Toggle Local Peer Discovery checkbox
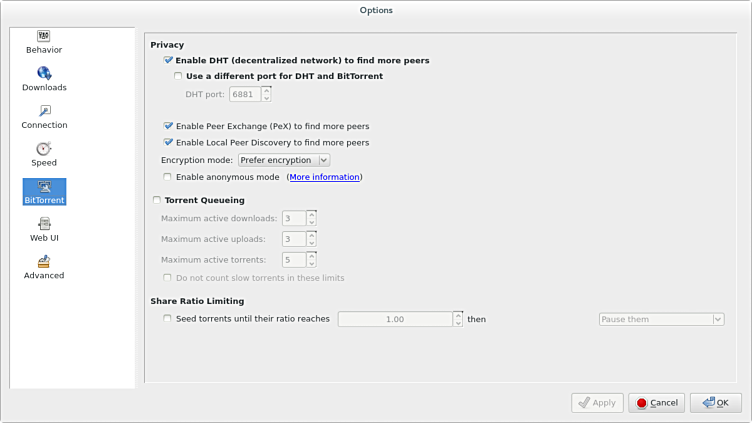This screenshot has height=423, width=752. pos(168,143)
